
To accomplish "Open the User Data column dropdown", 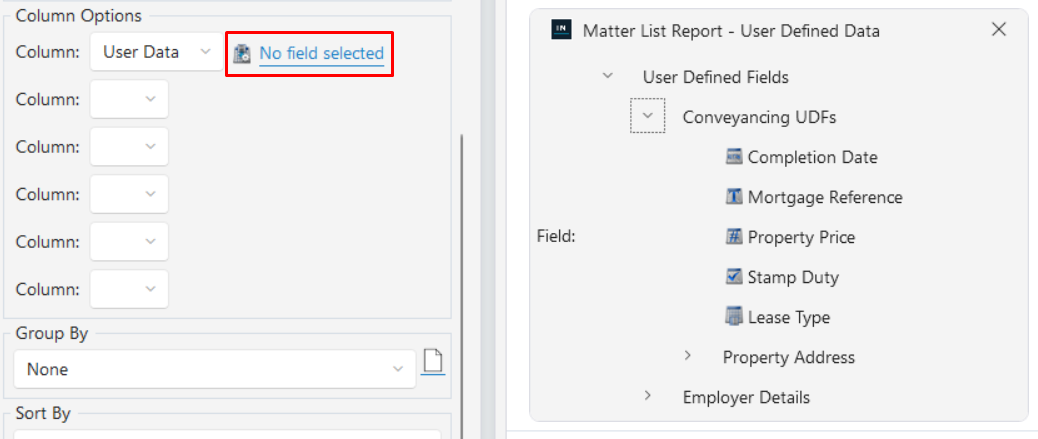I will tap(157, 52).
